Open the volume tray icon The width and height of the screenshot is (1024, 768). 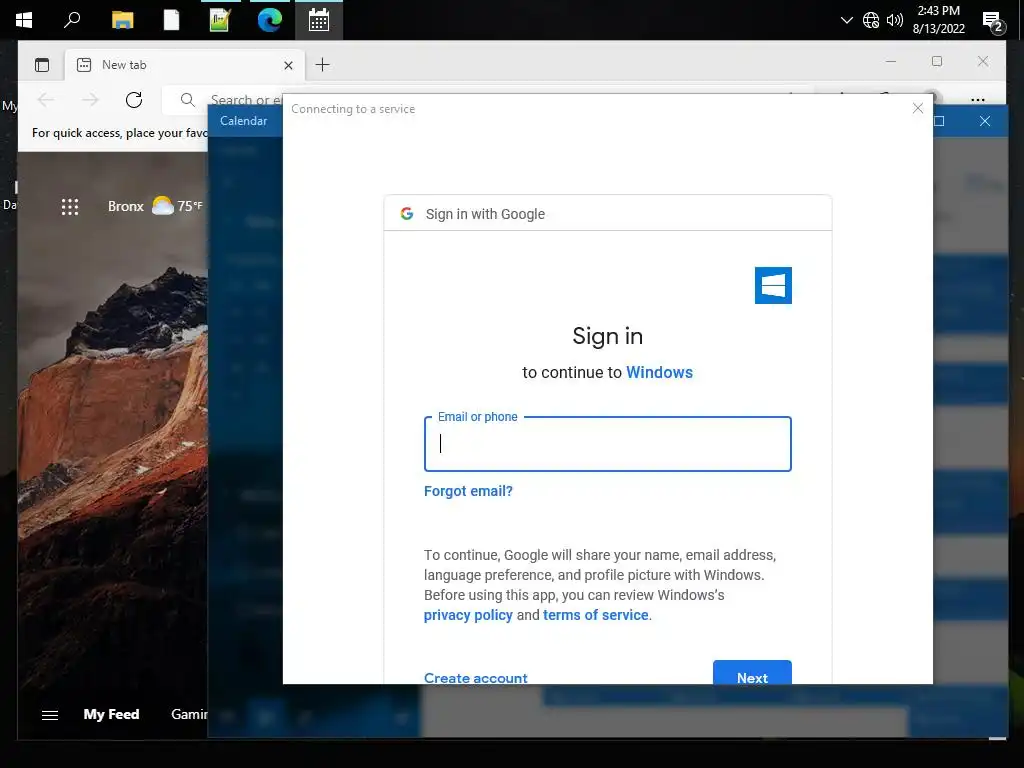click(x=895, y=20)
